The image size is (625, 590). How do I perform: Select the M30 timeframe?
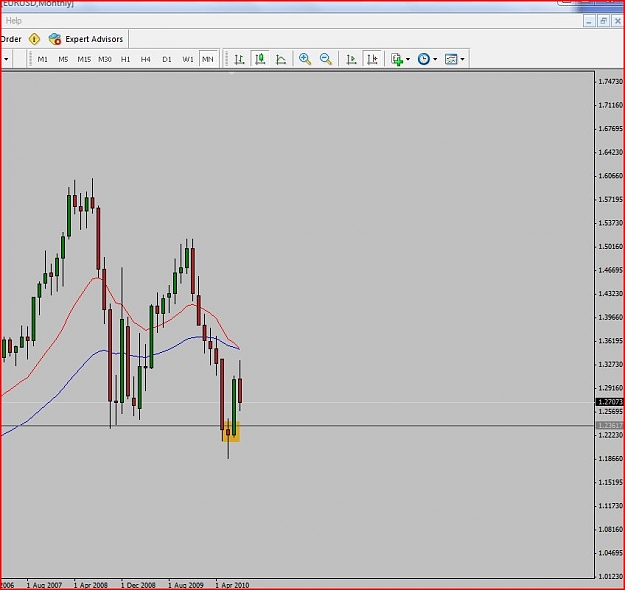[105, 59]
